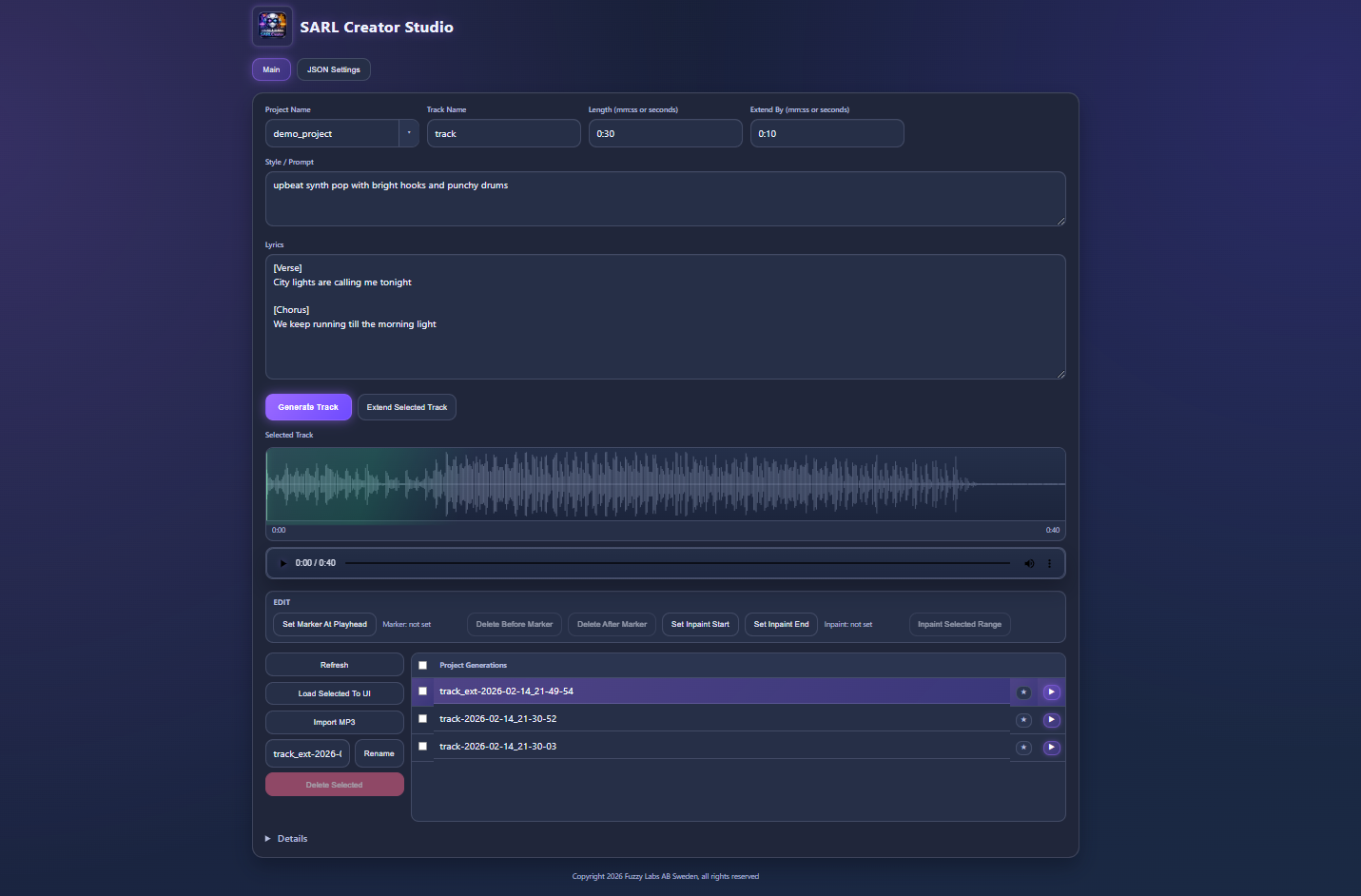Open audio player three-dot options menu
This screenshot has height=896, width=1361.
coord(1050,563)
